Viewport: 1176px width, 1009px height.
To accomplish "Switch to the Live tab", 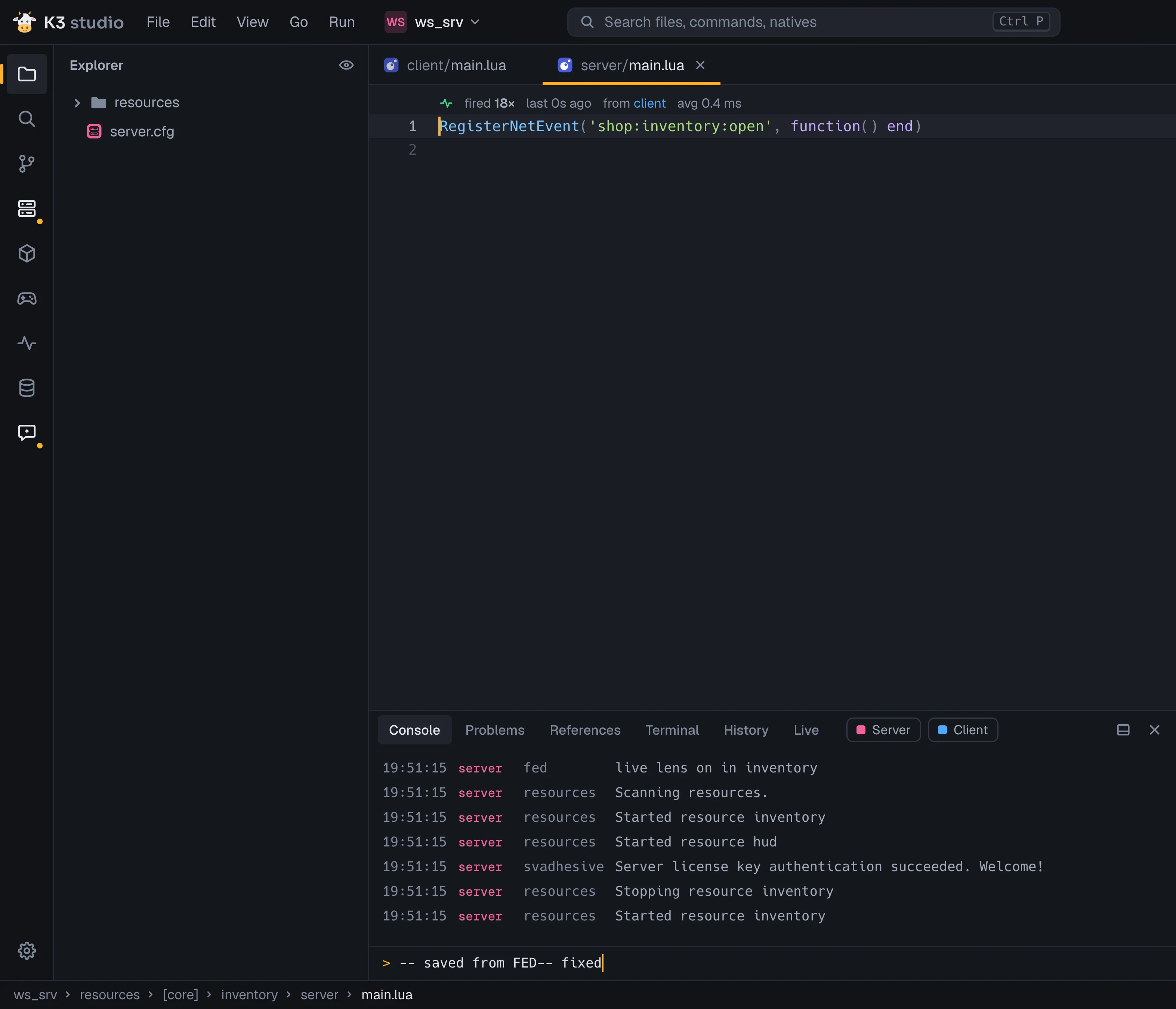I will pos(806,730).
